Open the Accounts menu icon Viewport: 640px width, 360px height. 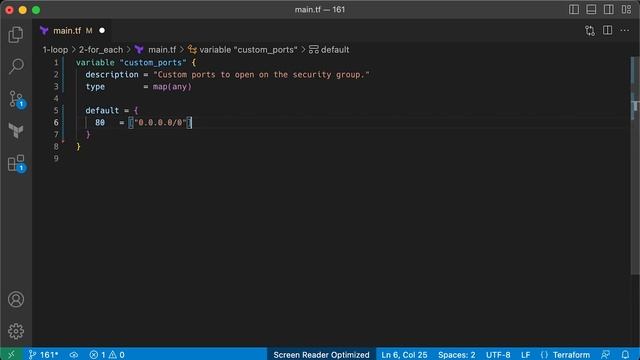tap(16, 299)
